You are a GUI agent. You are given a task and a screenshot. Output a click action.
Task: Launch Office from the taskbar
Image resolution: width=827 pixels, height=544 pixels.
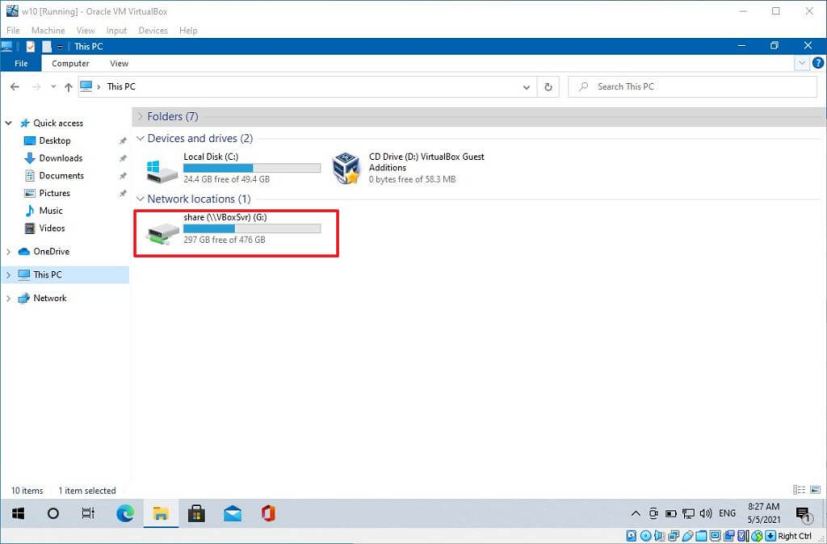coord(268,513)
